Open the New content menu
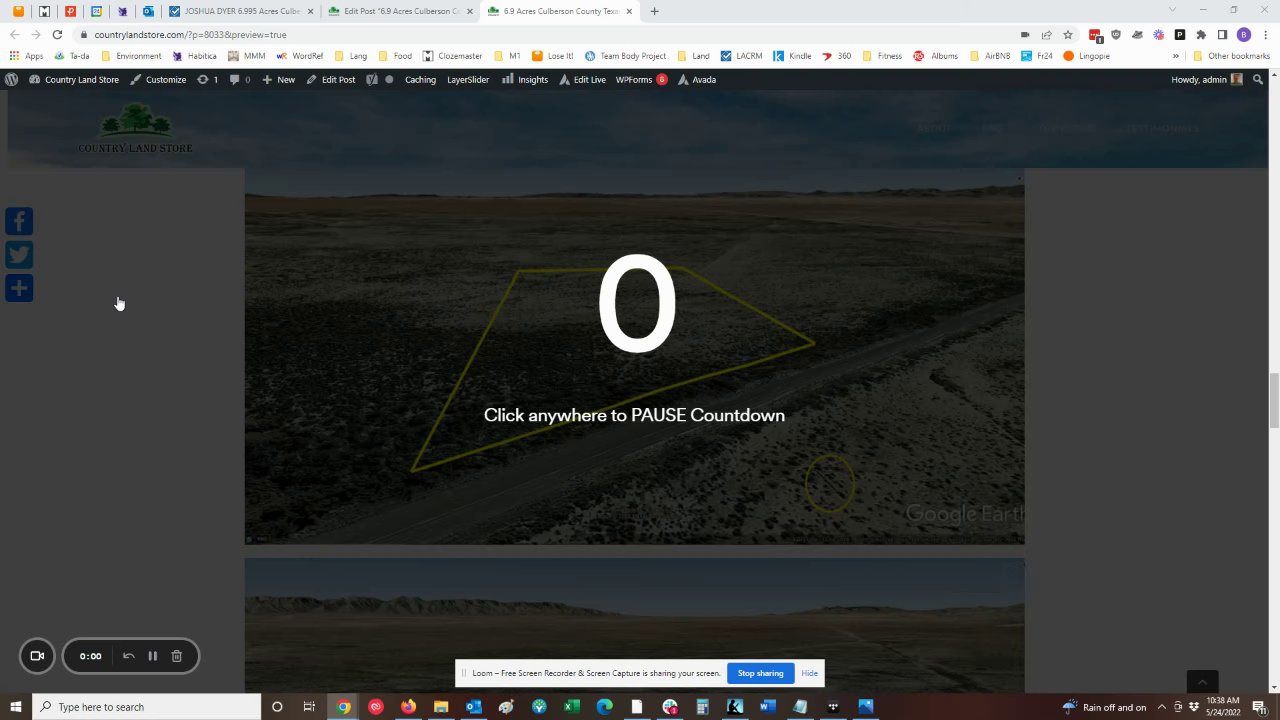The height and width of the screenshot is (720, 1280). pos(279,79)
